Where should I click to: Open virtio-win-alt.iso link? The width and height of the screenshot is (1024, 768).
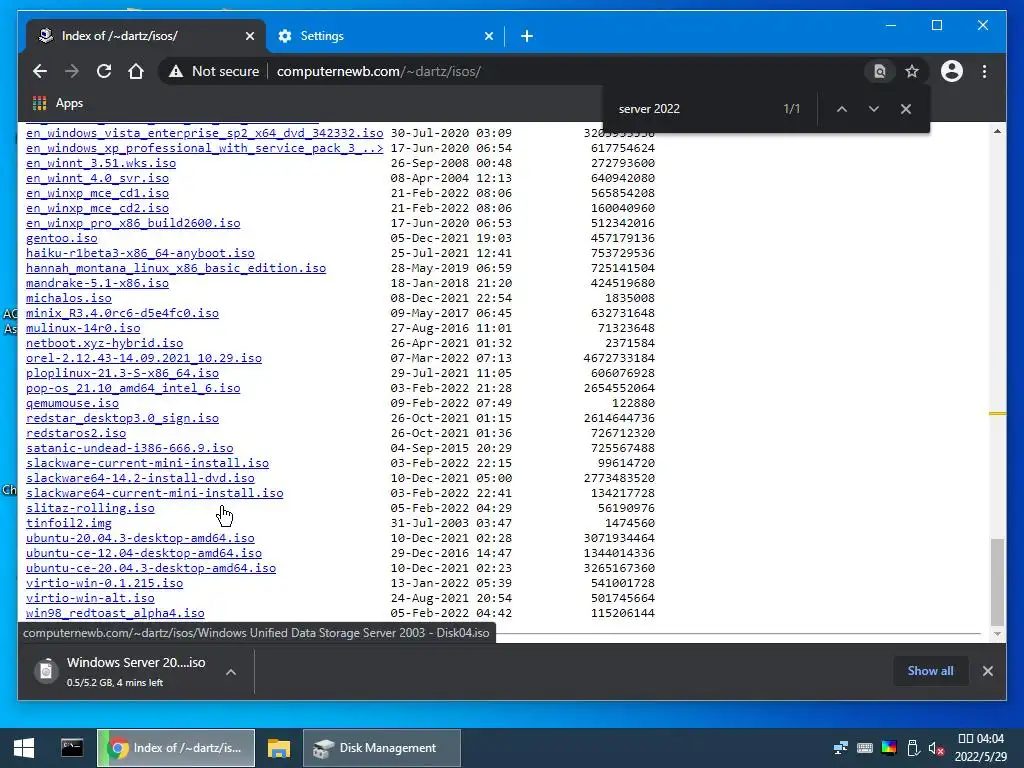point(90,599)
